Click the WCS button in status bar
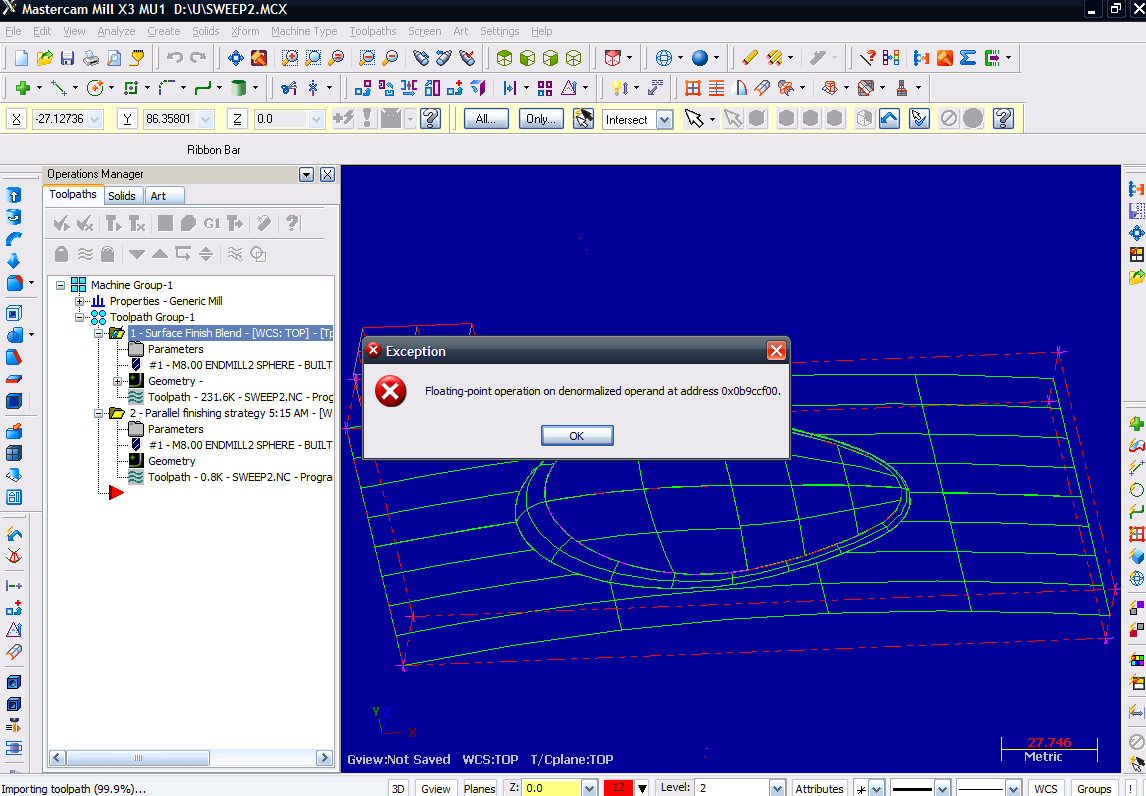This screenshot has height=796, width=1146. point(1046,788)
